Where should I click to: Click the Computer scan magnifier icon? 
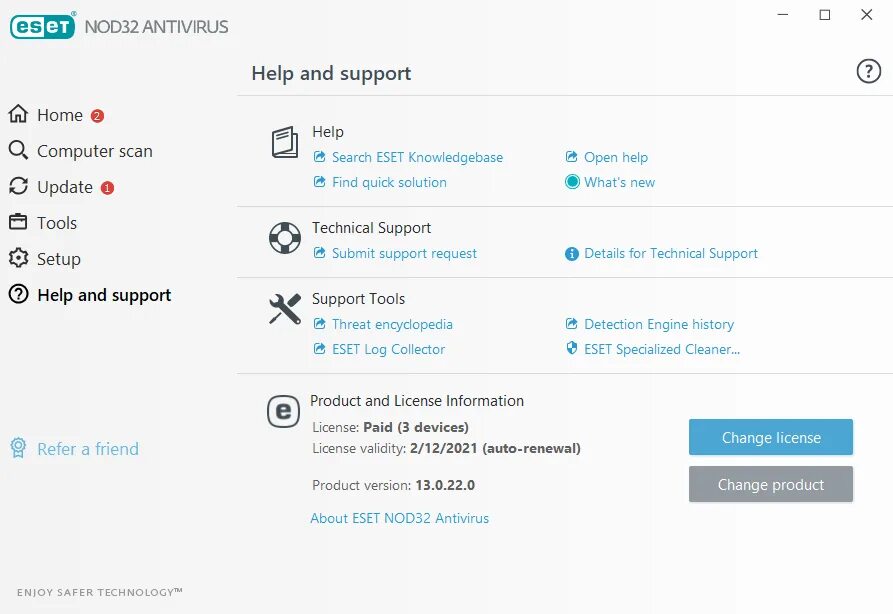tap(18, 150)
